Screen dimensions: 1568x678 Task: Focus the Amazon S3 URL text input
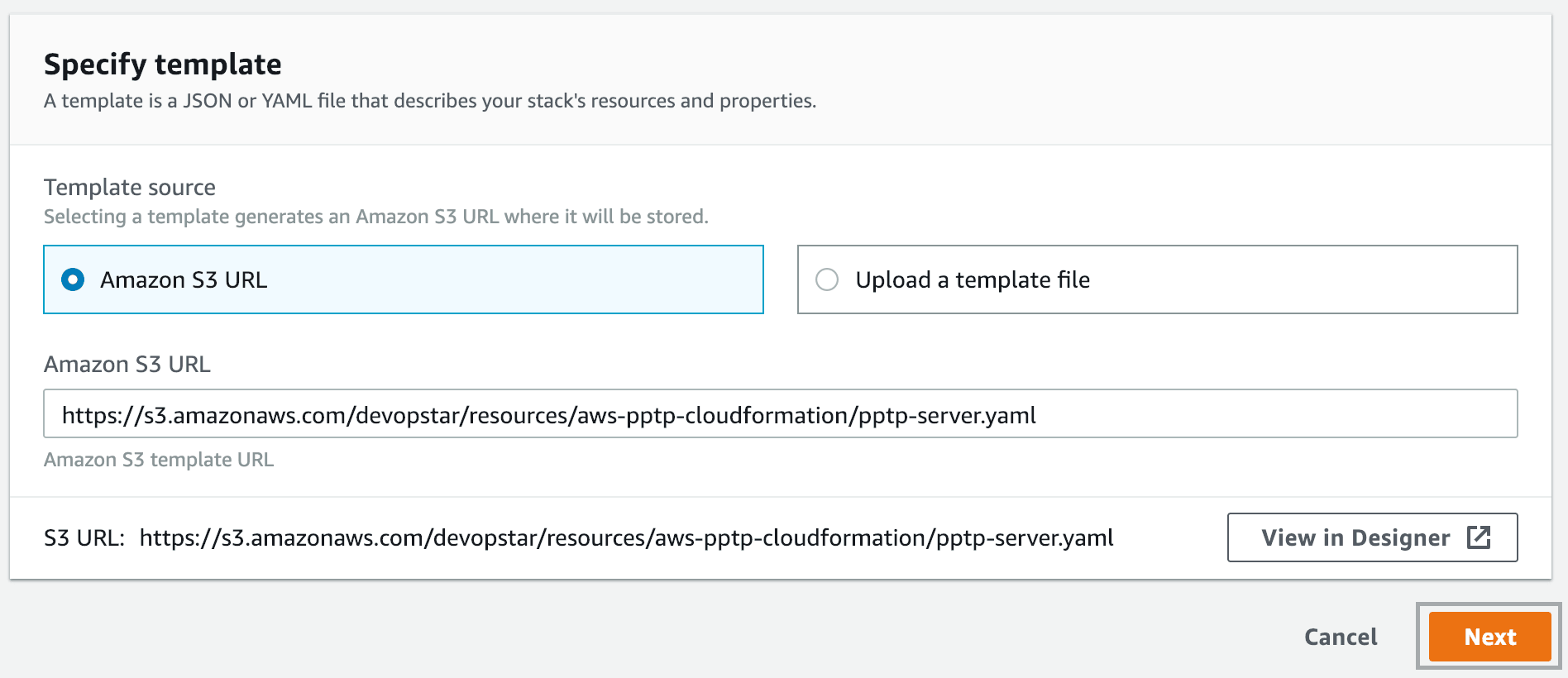1241,414
